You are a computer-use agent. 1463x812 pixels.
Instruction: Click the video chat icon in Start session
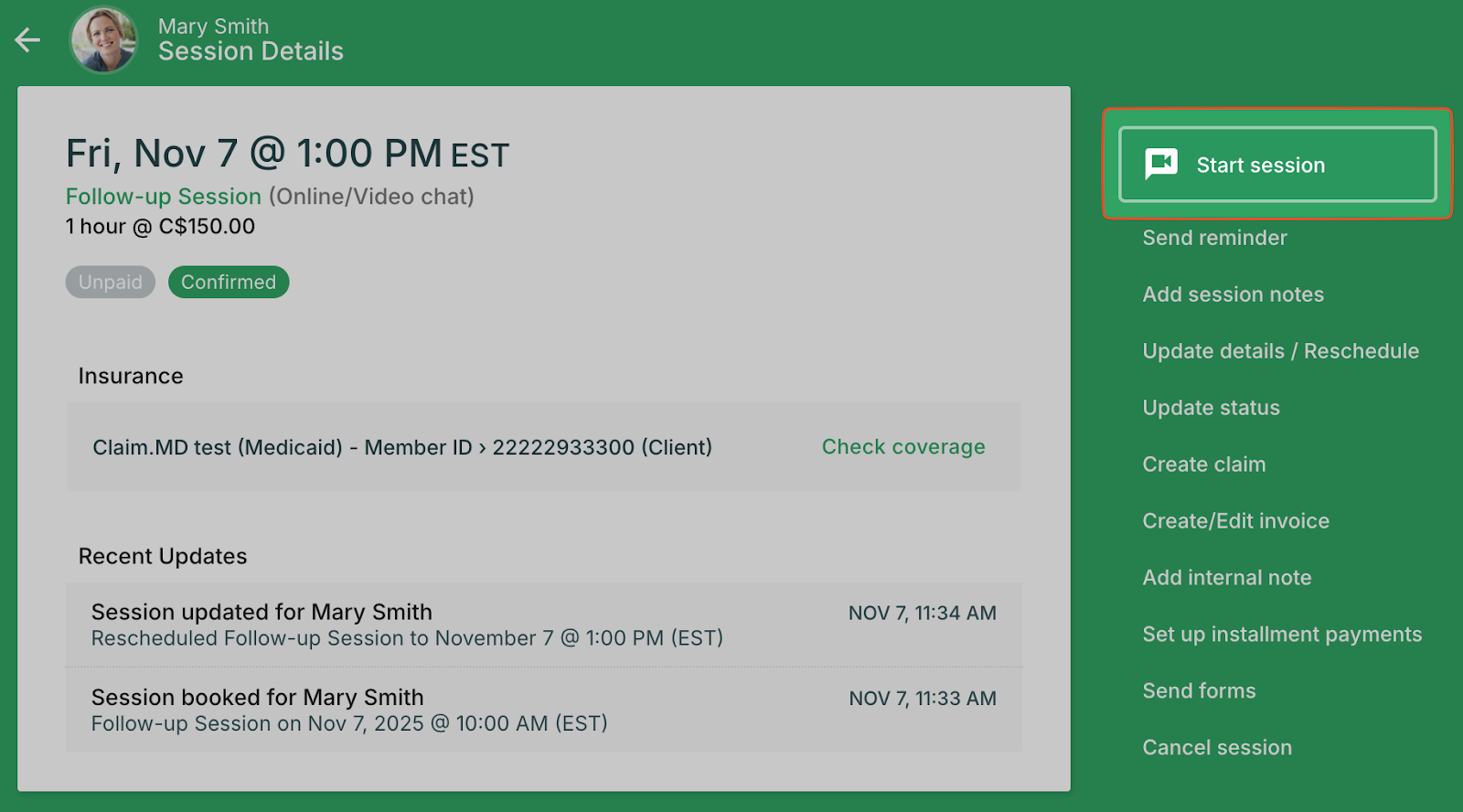pos(1161,165)
